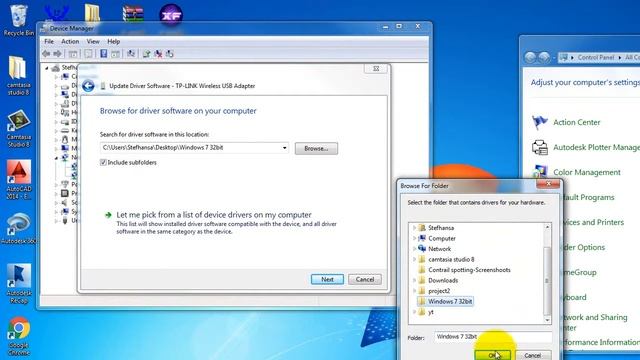Expand the Downloads folder node

coord(414,280)
